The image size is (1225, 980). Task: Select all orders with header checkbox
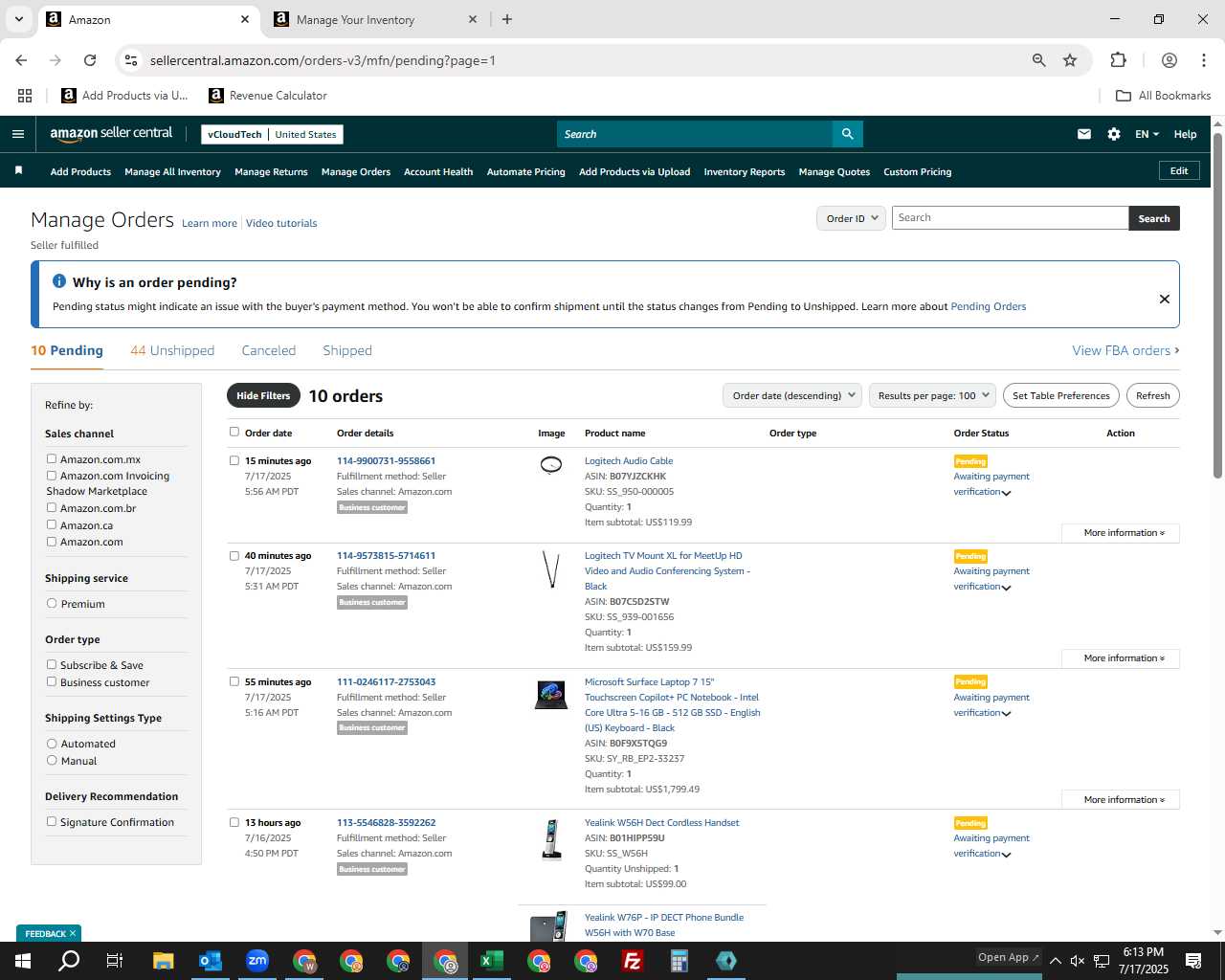[x=234, y=433]
